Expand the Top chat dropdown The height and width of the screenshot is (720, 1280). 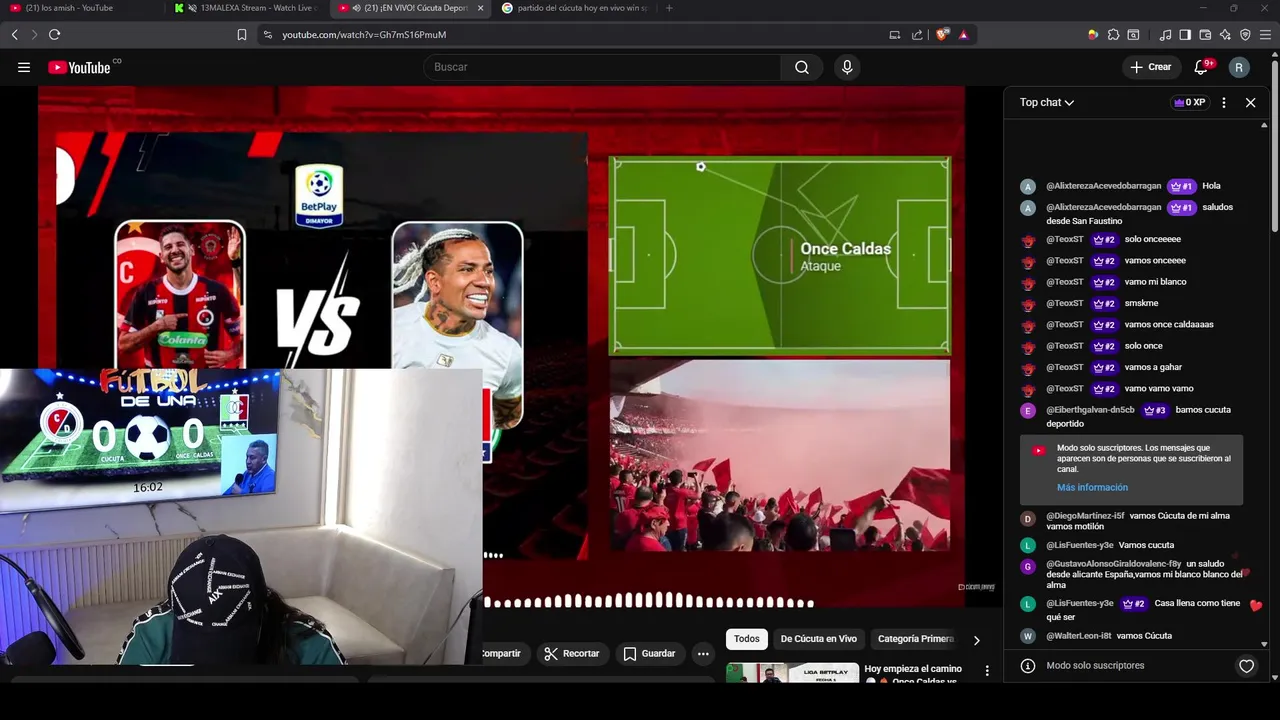(1047, 102)
